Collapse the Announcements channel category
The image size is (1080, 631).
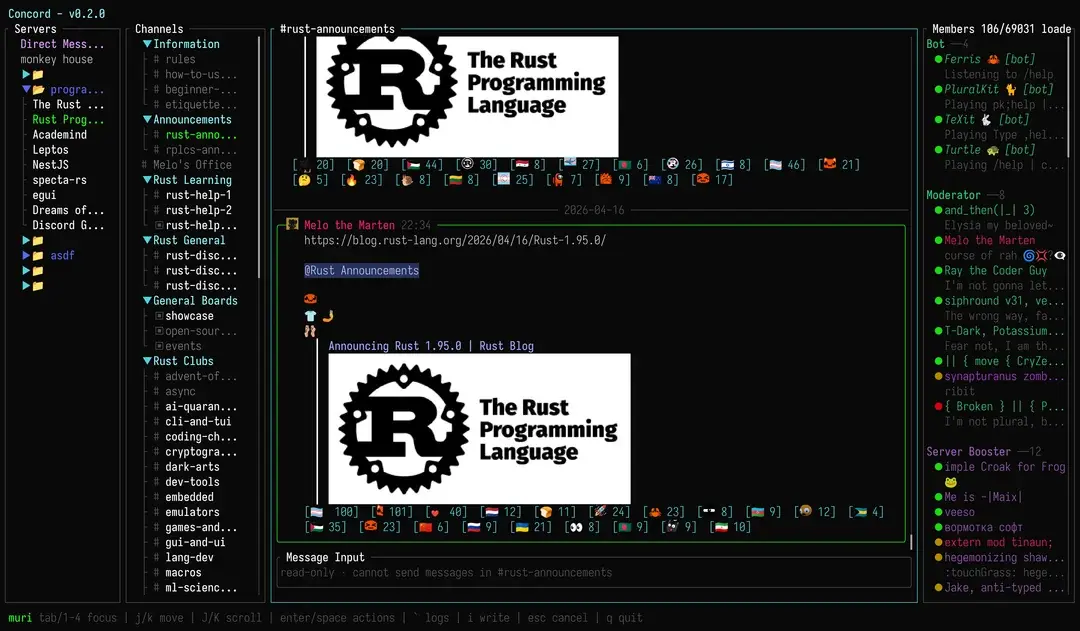click(x=147, y=120)
